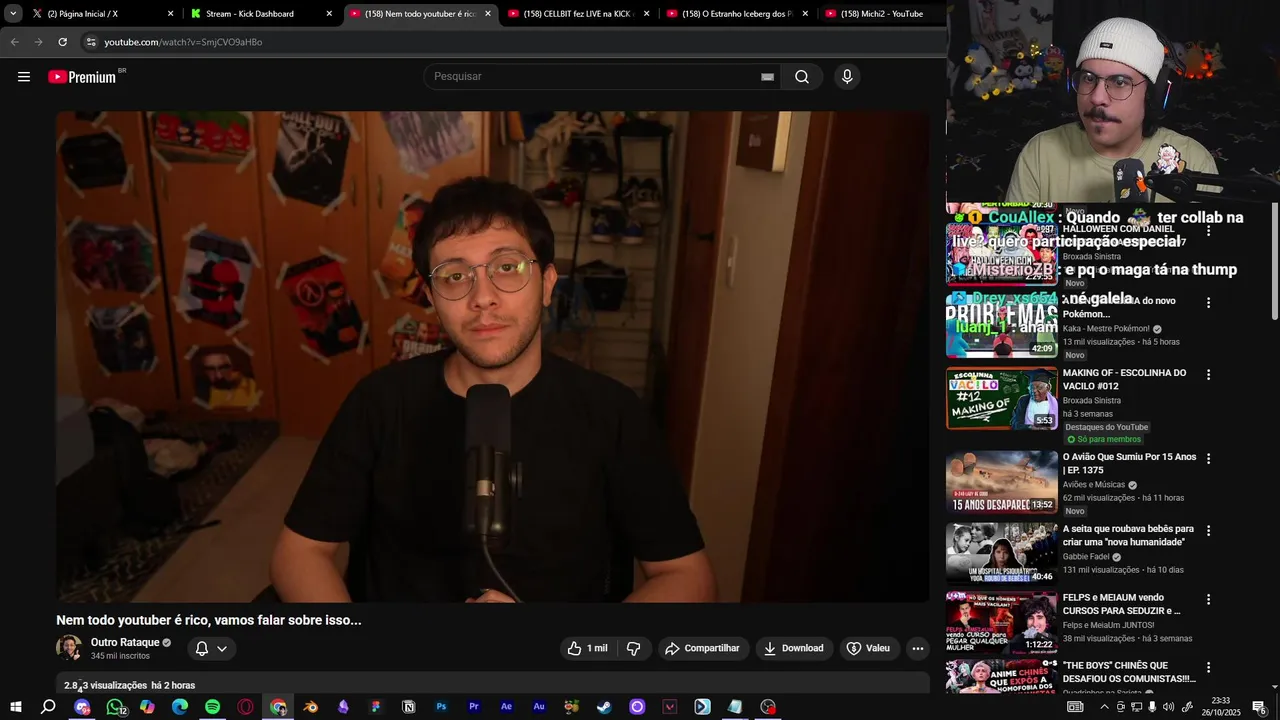Open options menu for MAKING OF video

point(1208,375)
